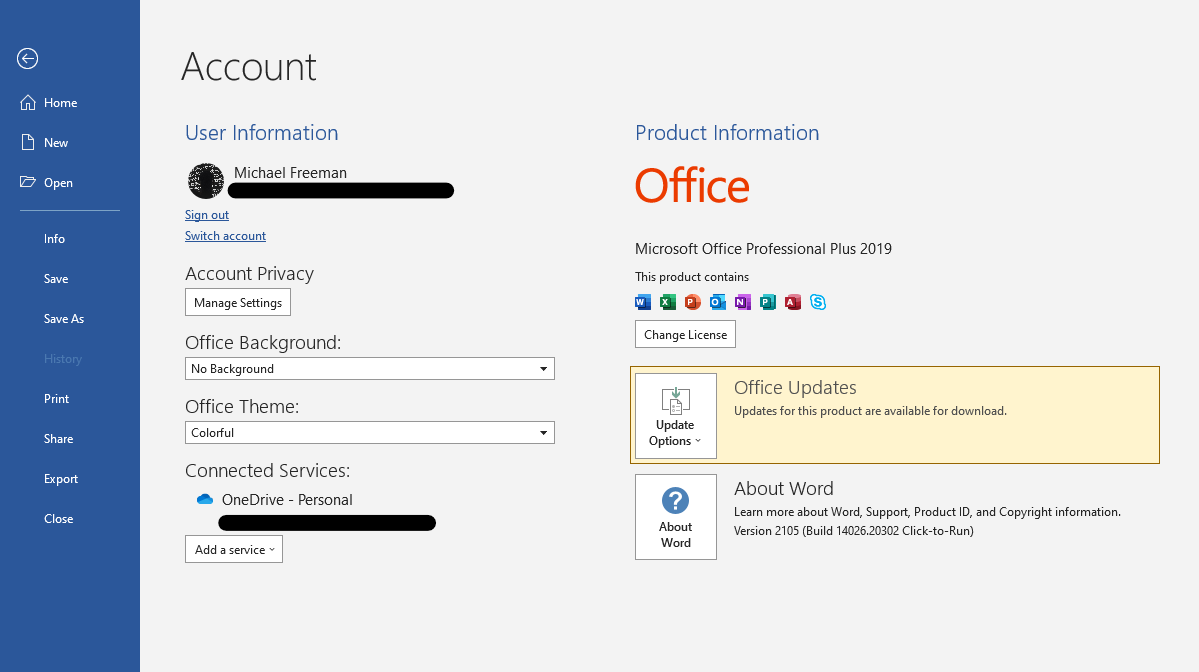Click the OneNote app icon
This screenshot has width=1199, height=672.
[x=743, y=302]
